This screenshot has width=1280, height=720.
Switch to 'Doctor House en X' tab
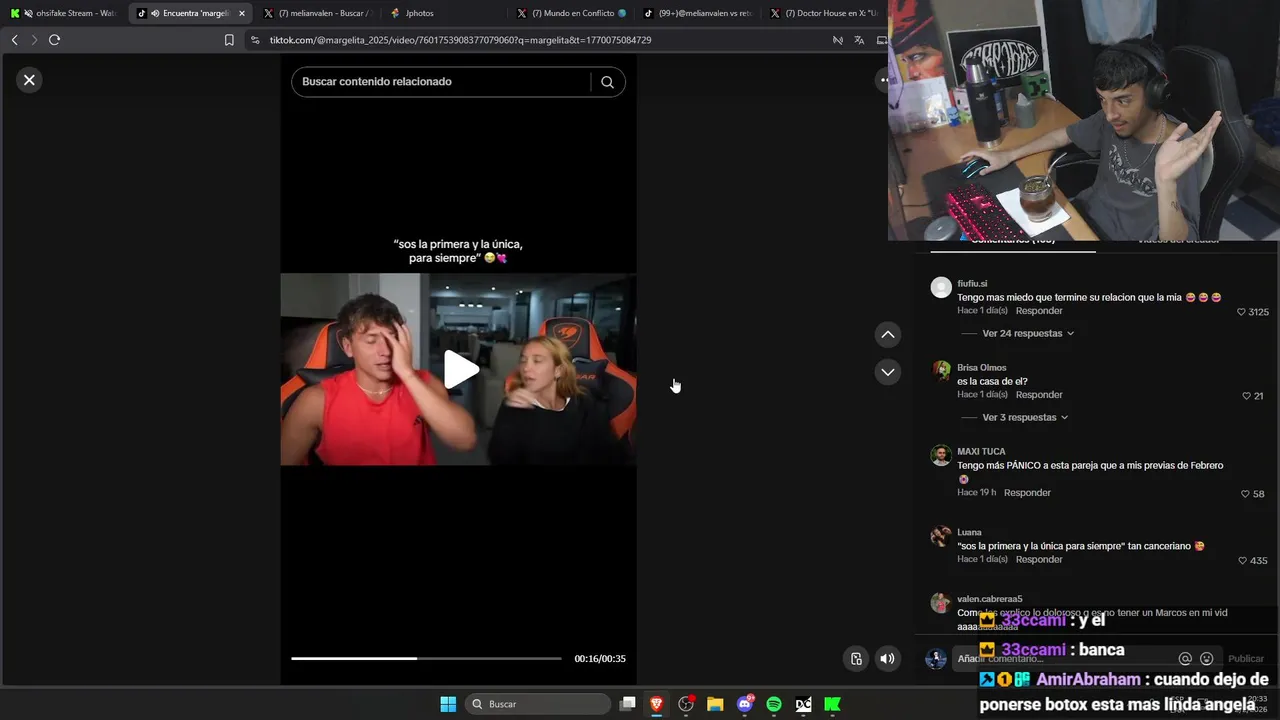[x=822, y=13]
